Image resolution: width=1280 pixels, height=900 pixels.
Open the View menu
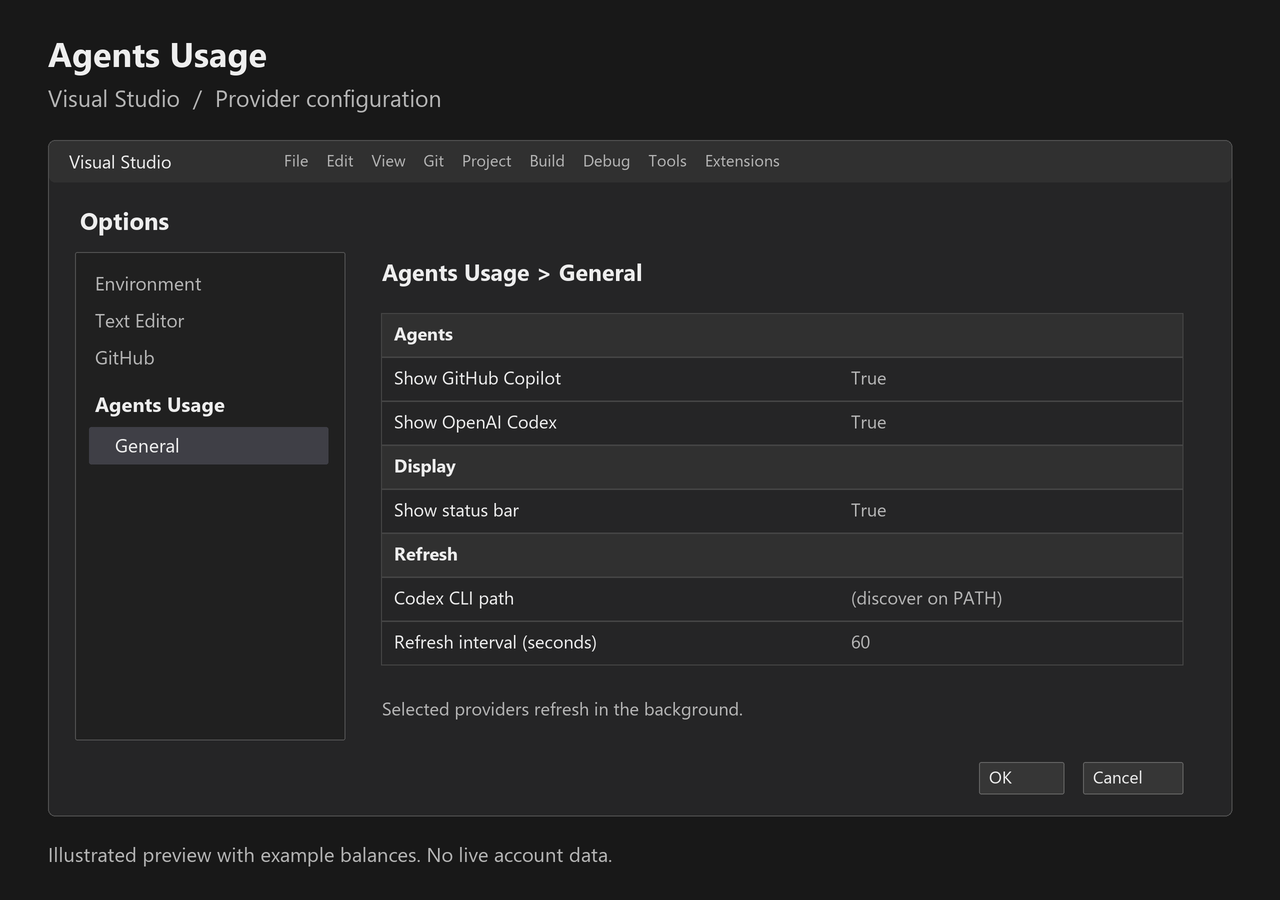[388, 161]
